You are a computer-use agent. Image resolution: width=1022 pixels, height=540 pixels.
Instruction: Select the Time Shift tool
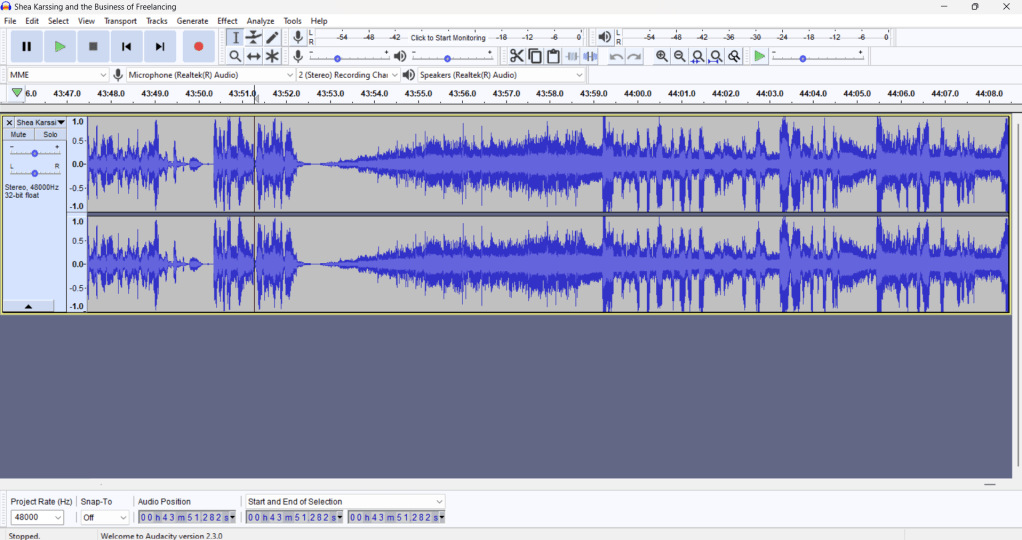(x=254, y=57)
